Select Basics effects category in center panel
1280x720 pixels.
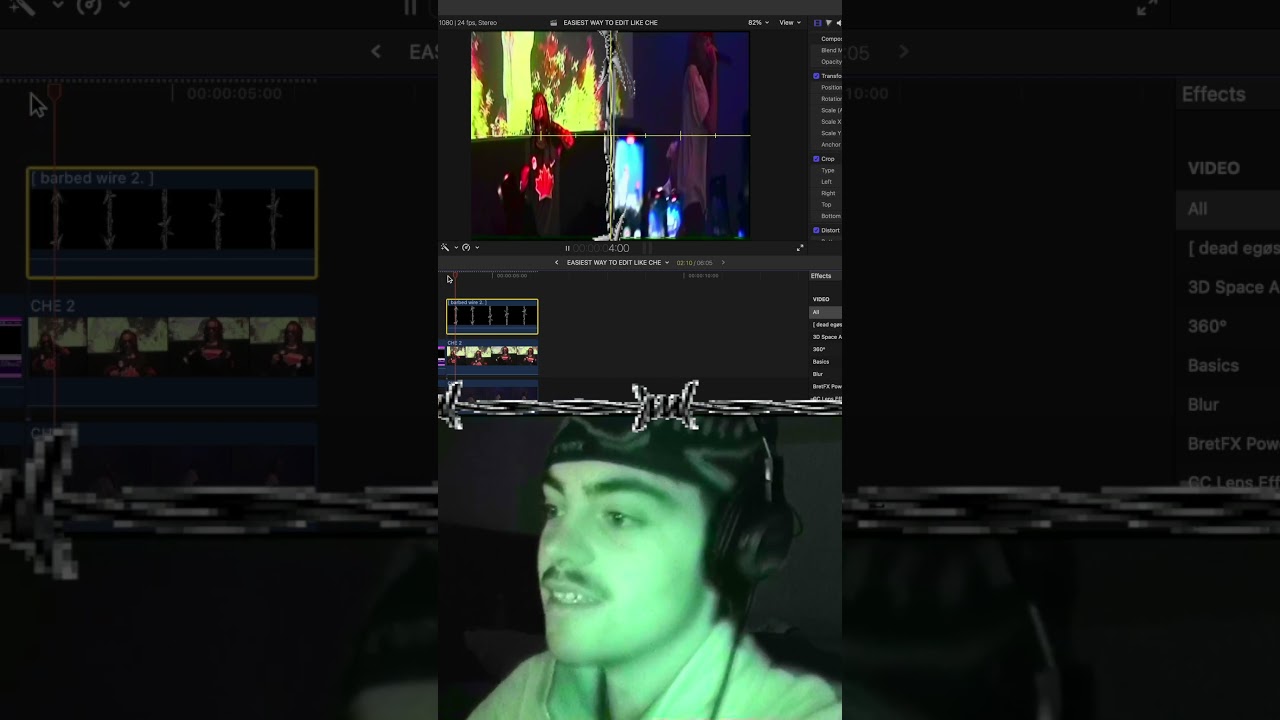(x=825, y=361)
